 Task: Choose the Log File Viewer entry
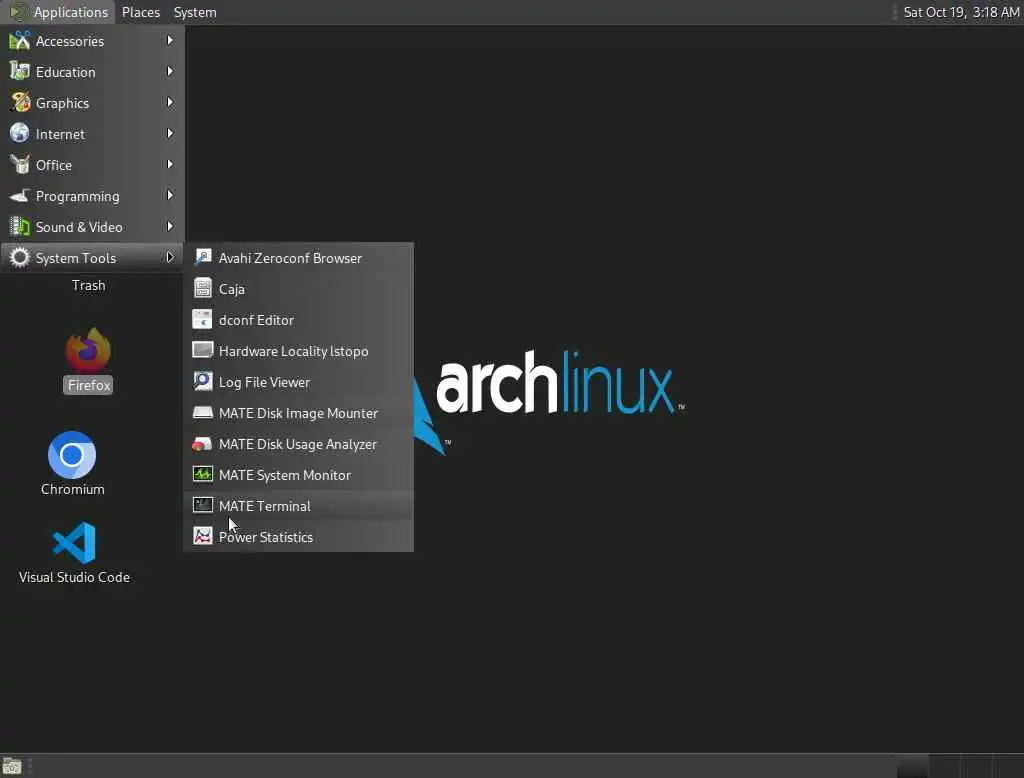point(298,381)
